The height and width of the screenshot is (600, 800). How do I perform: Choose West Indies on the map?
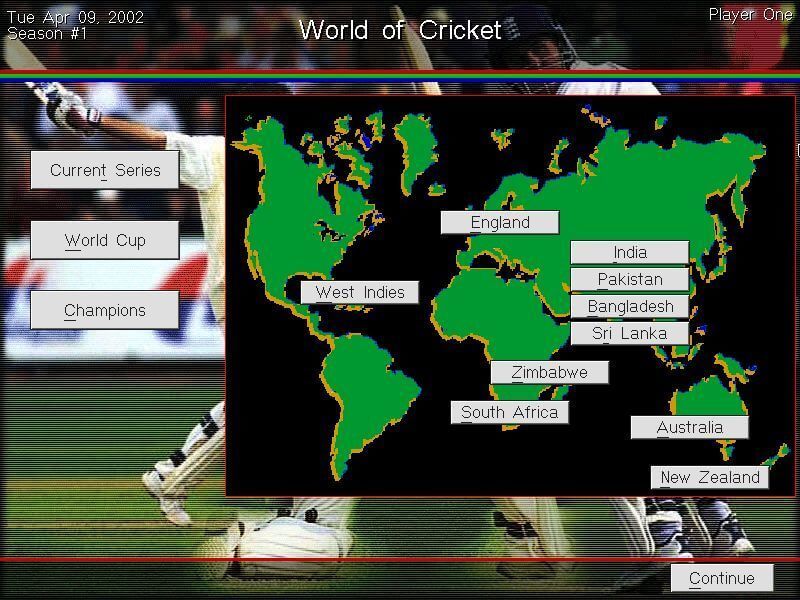click(x=360, y=292)
